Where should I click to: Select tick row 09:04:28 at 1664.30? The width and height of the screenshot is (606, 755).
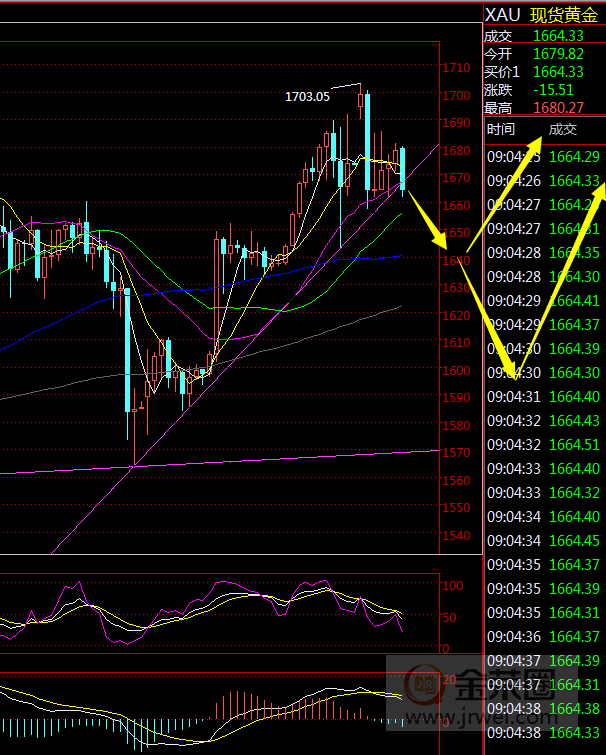[x=544, y=277]
